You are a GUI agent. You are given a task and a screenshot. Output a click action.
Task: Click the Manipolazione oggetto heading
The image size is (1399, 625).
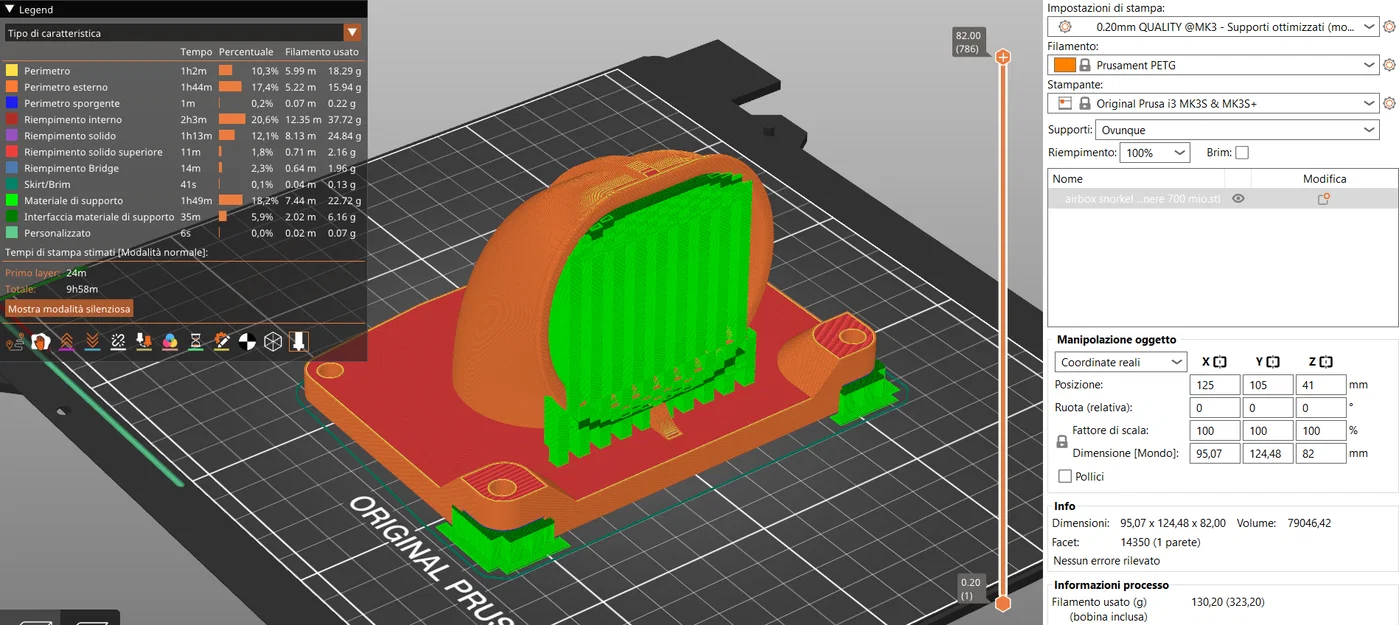(1116, 339)
